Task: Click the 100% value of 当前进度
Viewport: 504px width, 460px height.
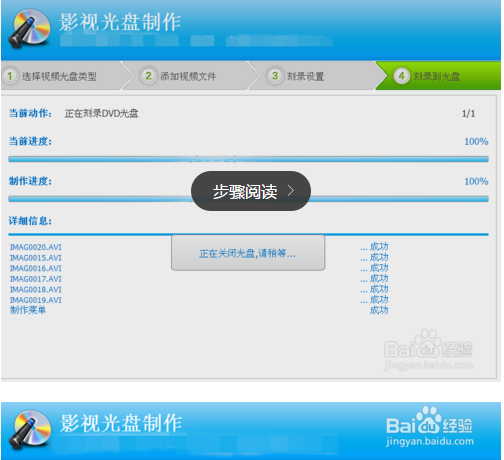Action: pos(476,142)
